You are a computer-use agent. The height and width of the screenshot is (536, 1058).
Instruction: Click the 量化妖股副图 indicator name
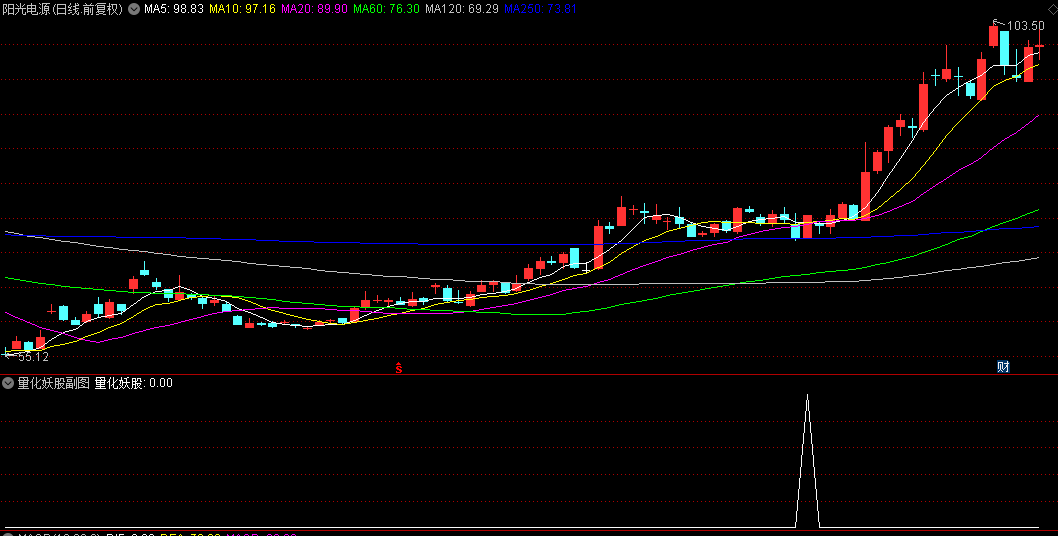click(53, 383)
